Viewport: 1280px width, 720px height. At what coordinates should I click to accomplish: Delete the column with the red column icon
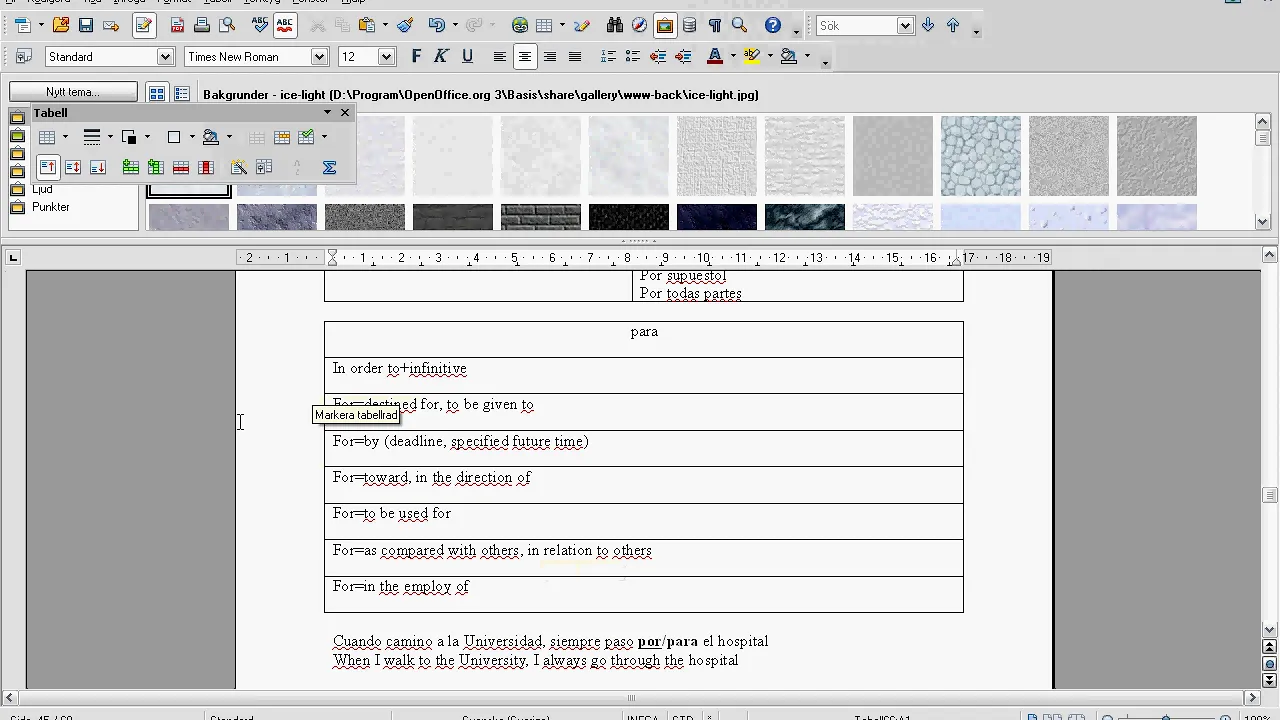206,167
